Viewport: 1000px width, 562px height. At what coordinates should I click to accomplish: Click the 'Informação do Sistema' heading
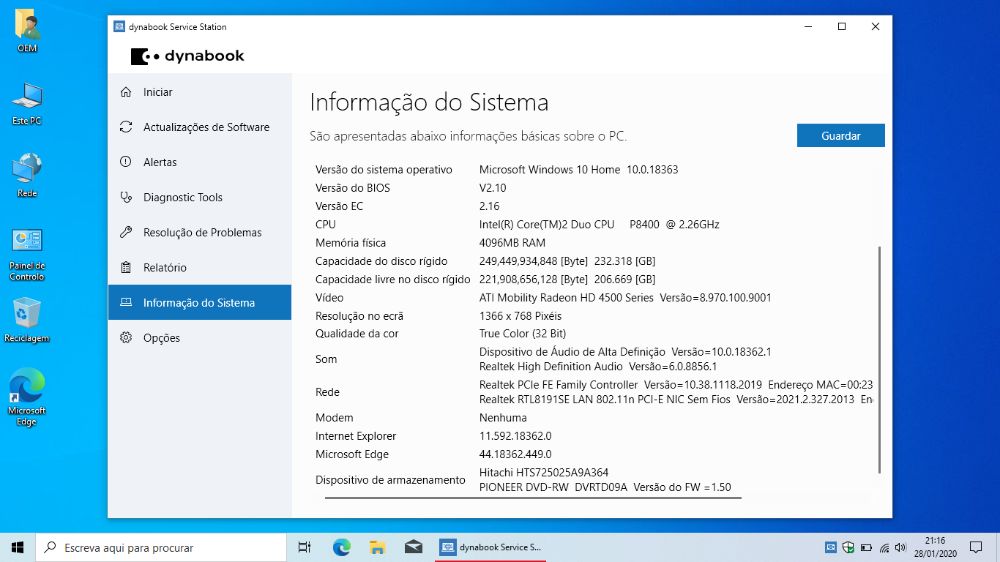429,102
